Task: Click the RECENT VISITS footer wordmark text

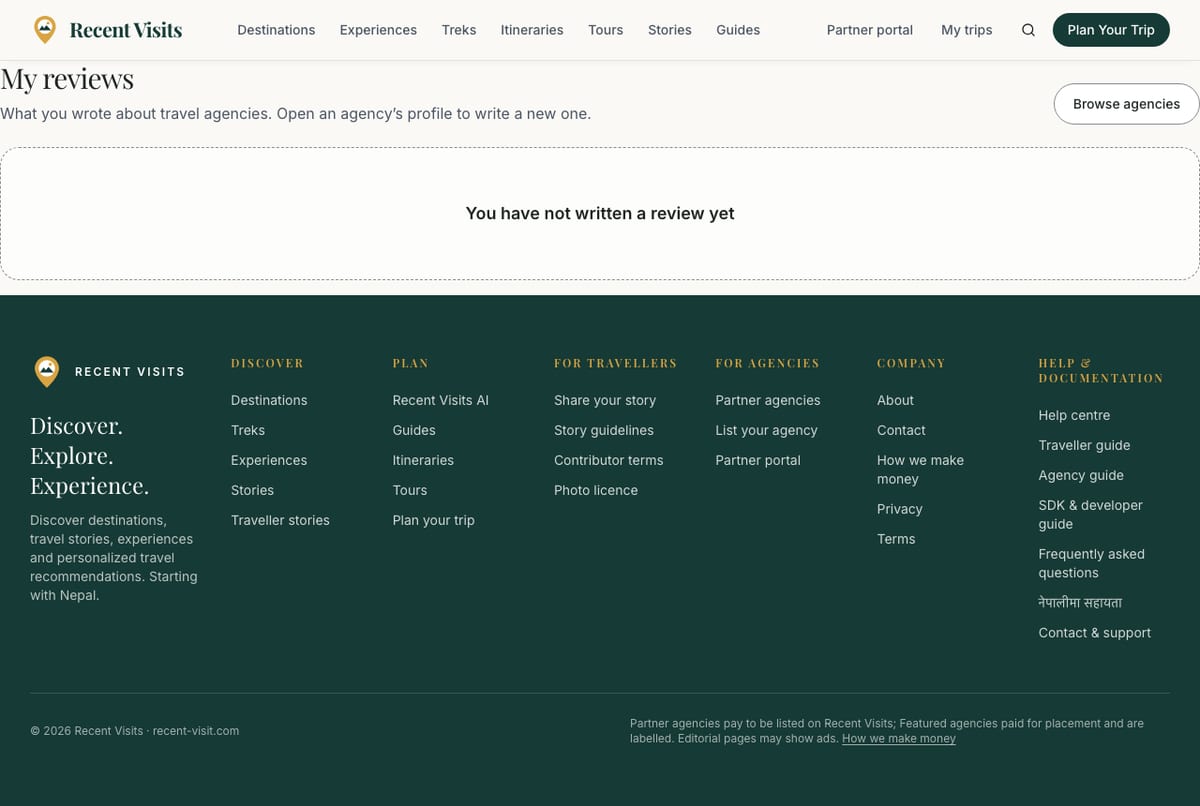Action: (x=130, y=372)
